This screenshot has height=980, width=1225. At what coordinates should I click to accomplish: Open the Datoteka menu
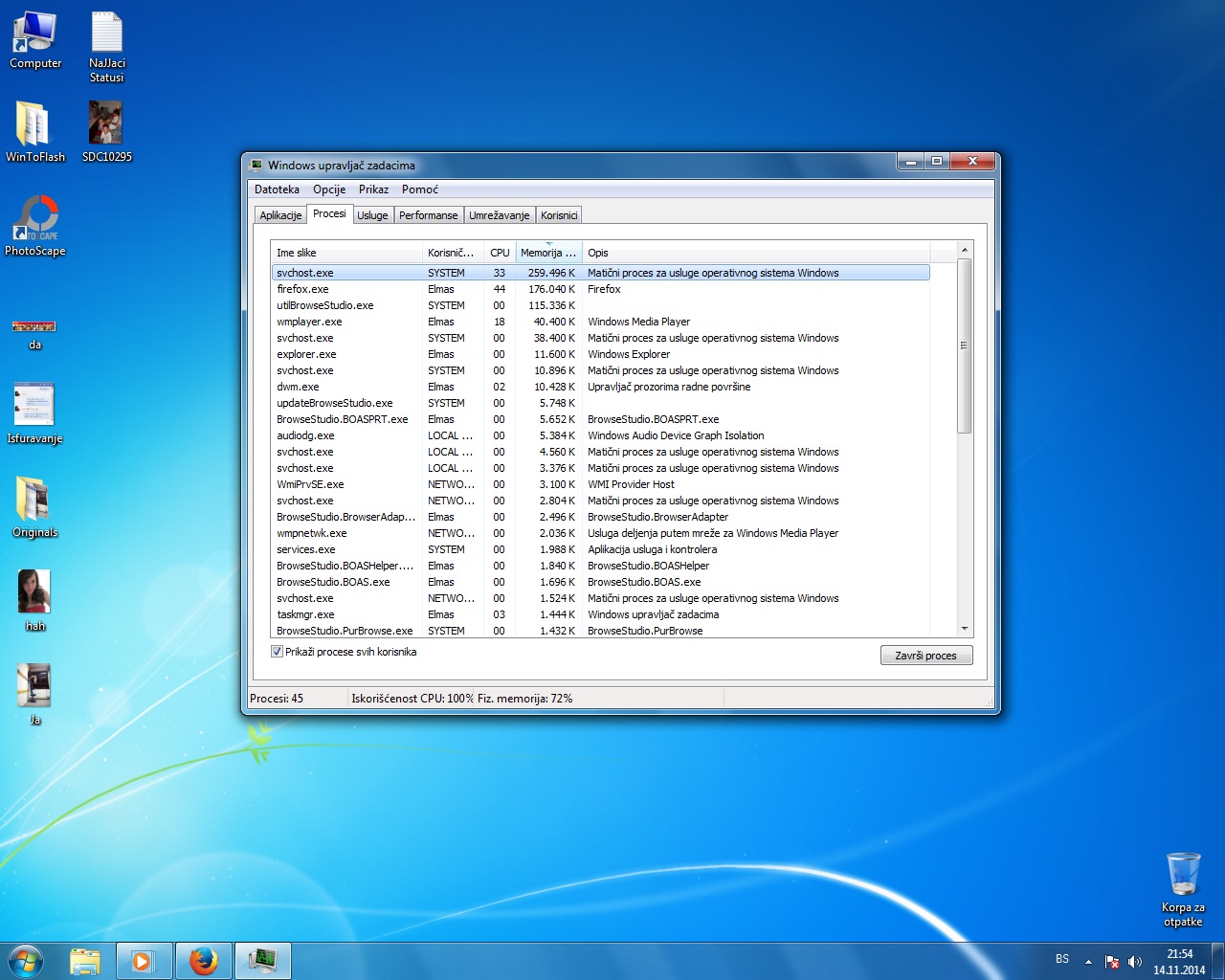tap(277, 189)
